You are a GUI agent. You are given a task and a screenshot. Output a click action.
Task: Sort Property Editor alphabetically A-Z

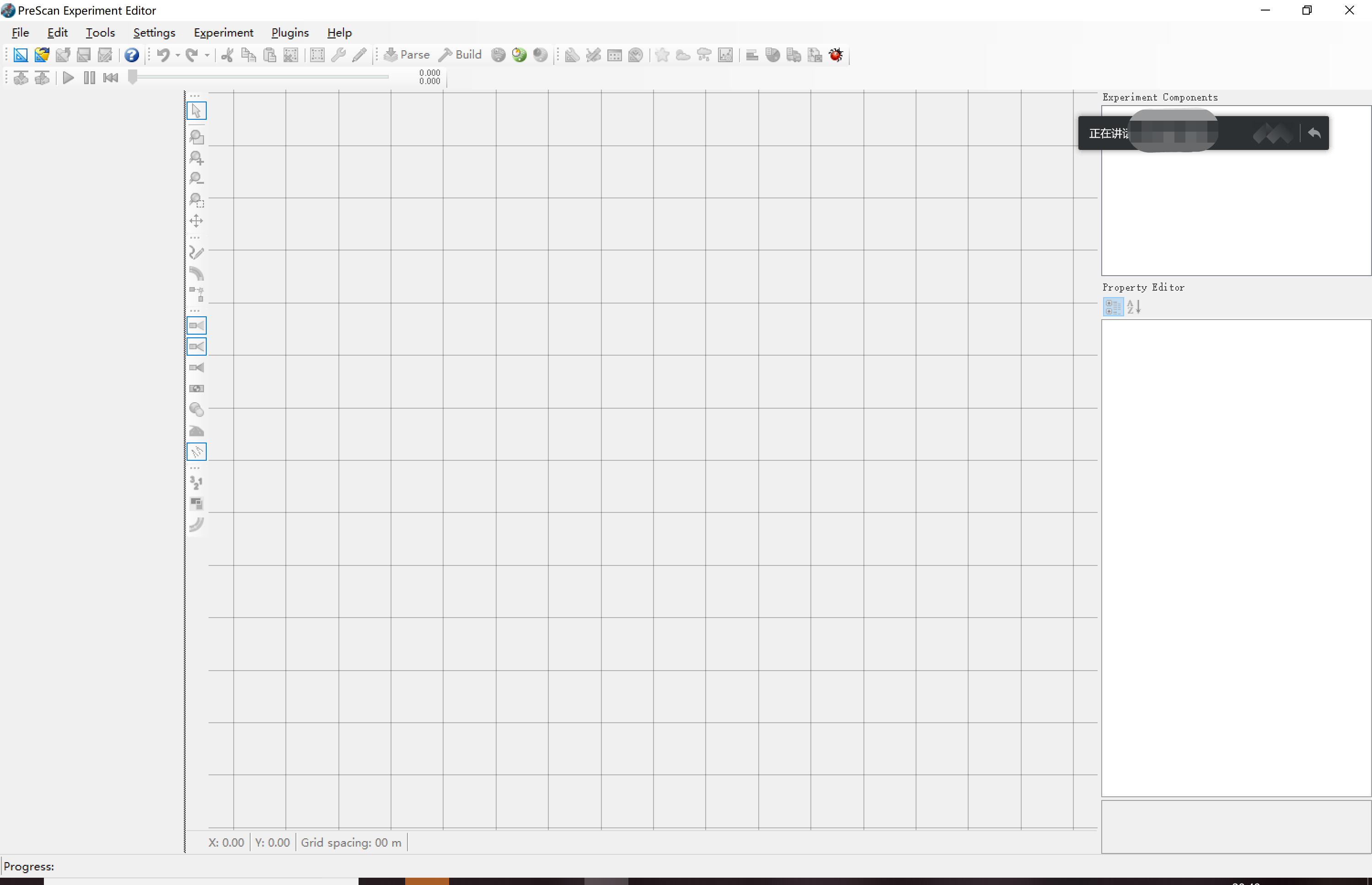click(1133, 307)
